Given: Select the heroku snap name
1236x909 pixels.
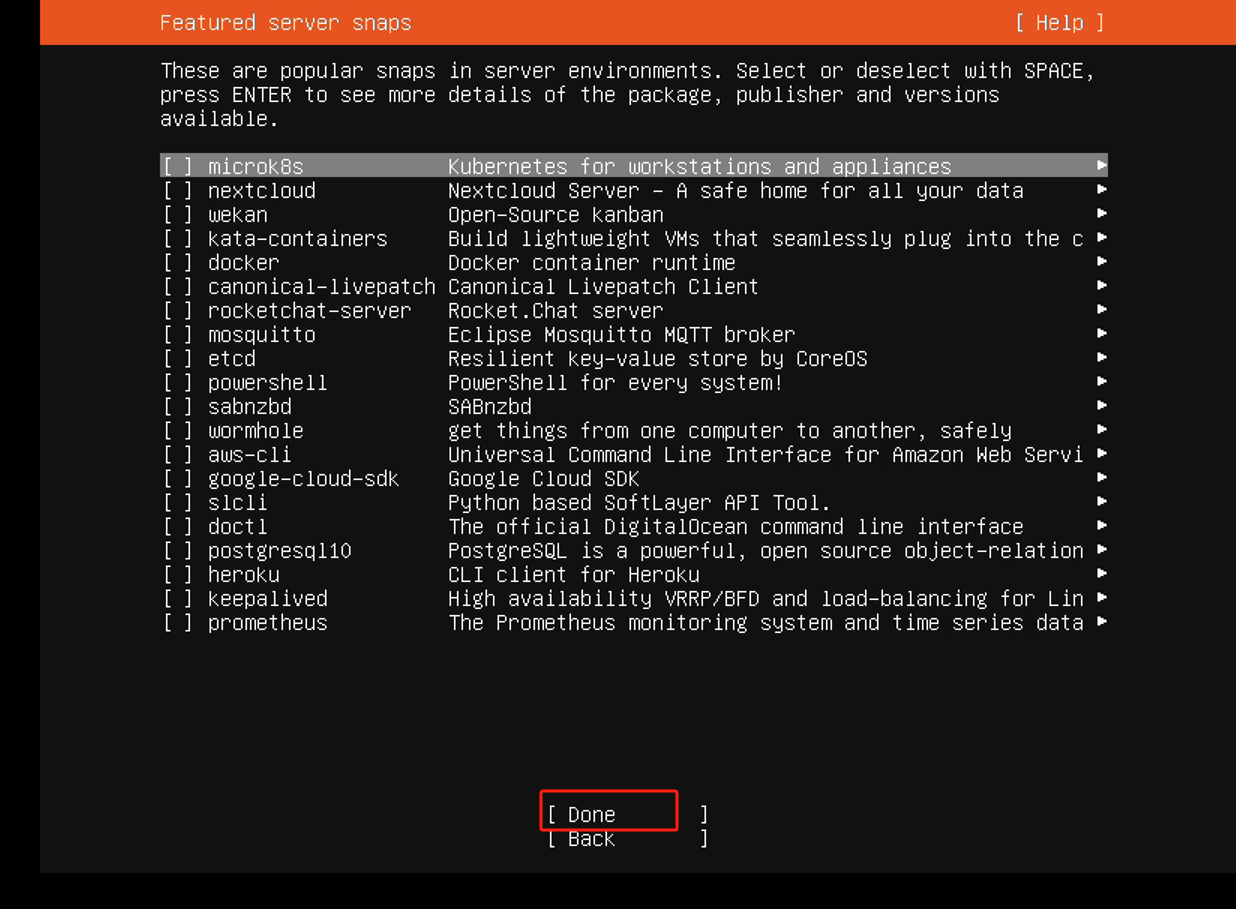Looking at the screenshot, I should [244, 575].
